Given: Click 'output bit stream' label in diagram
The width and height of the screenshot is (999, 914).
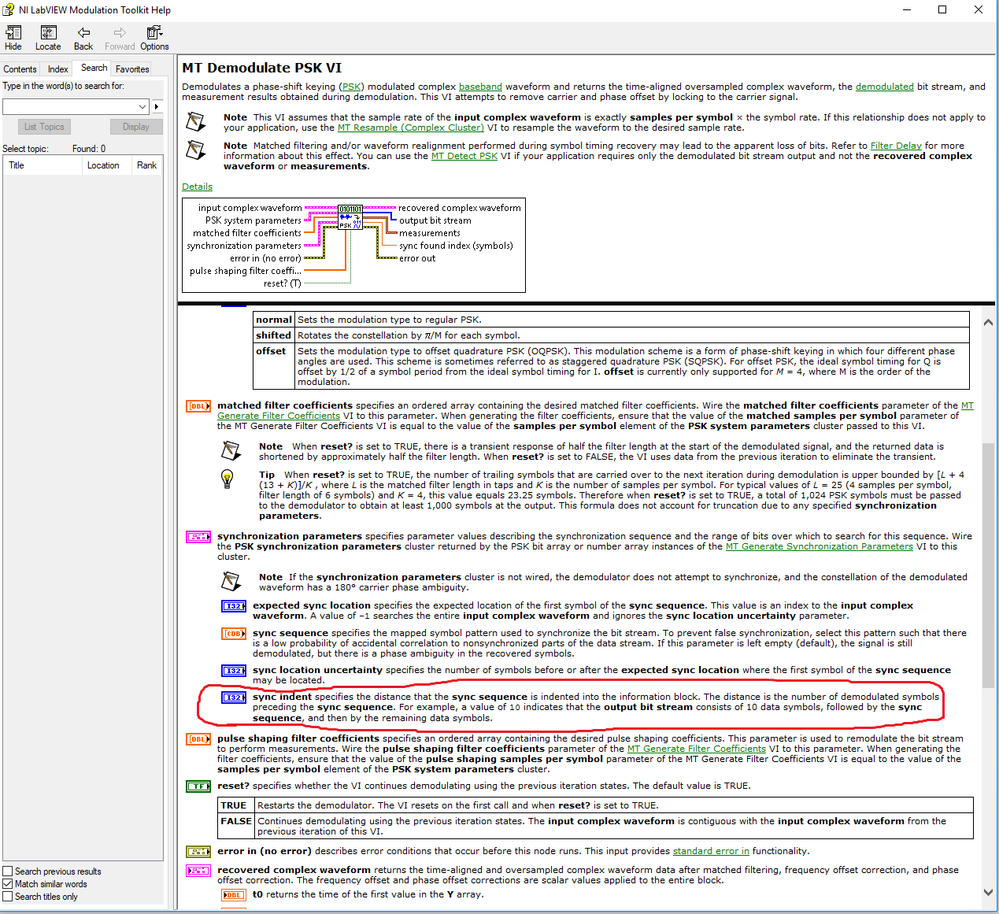Looking at the screenshot, I should point(435,220).
